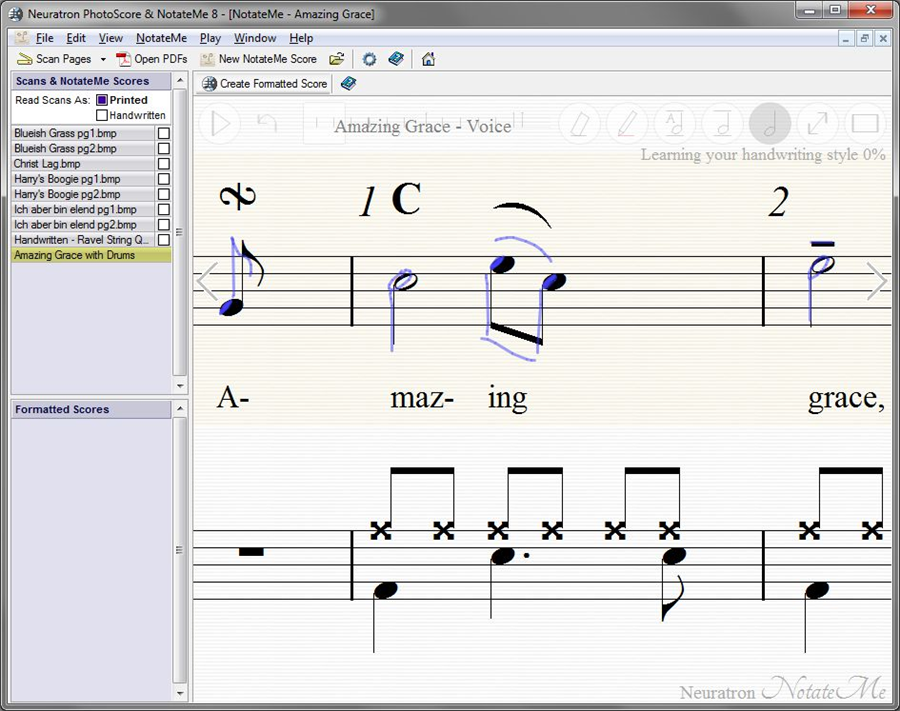The image size is (900, 711).
Task: Select Printed for Read Scans As
Action: pyautogui.click(x=102, y=100)
